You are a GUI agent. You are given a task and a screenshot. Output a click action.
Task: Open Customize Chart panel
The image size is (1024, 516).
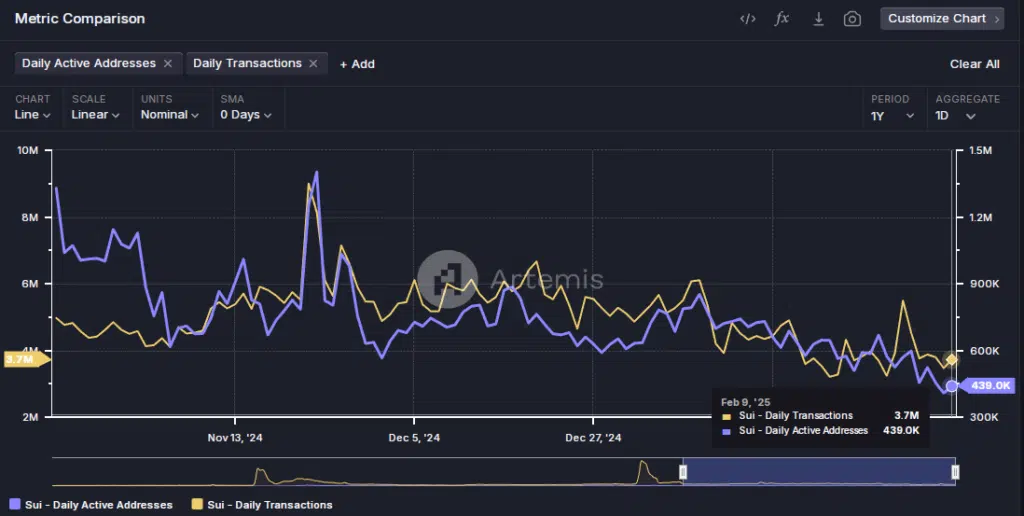coord(942,18)
